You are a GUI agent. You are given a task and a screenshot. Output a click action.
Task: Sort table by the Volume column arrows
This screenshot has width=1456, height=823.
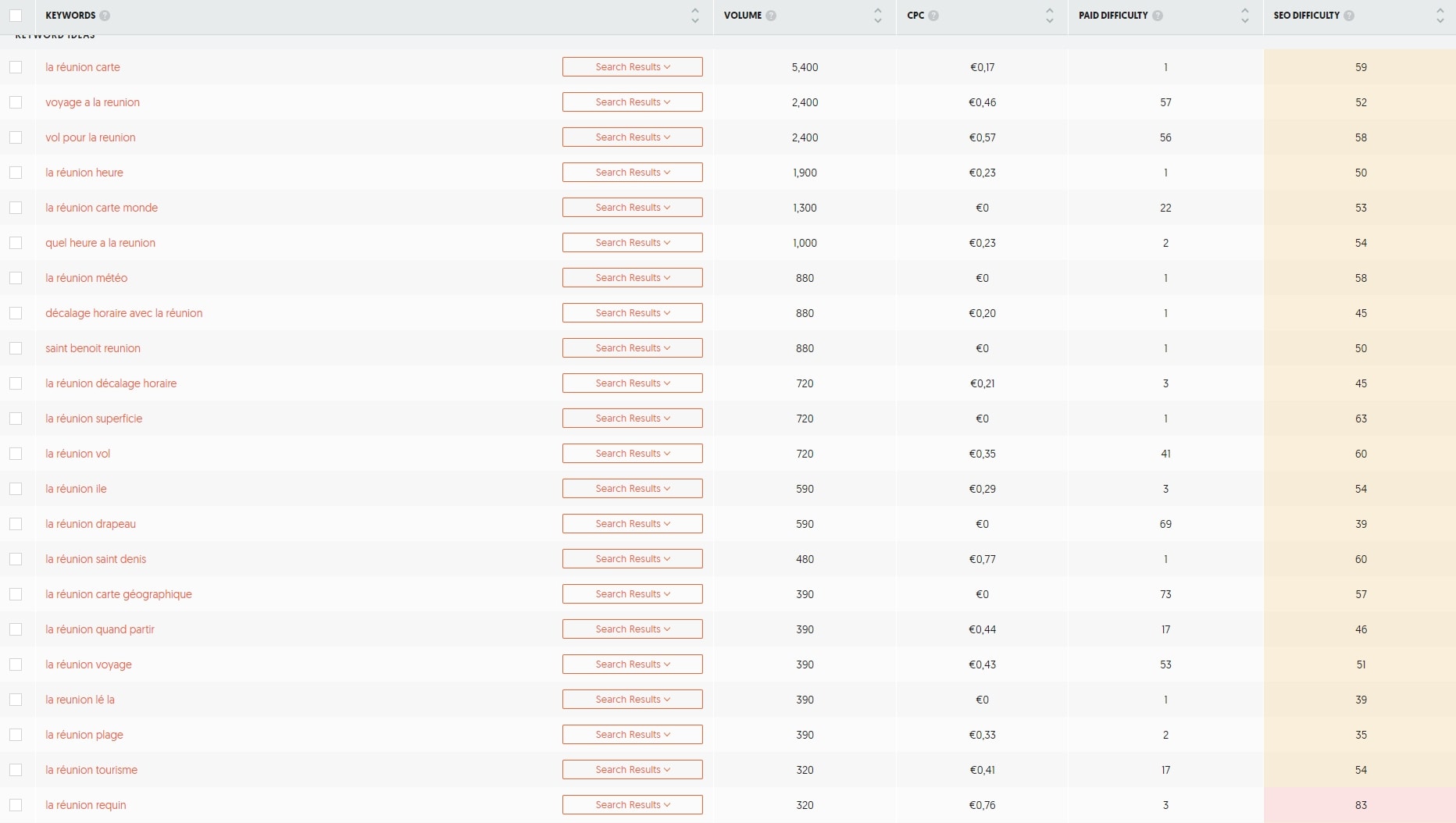[x=878, y=16]
